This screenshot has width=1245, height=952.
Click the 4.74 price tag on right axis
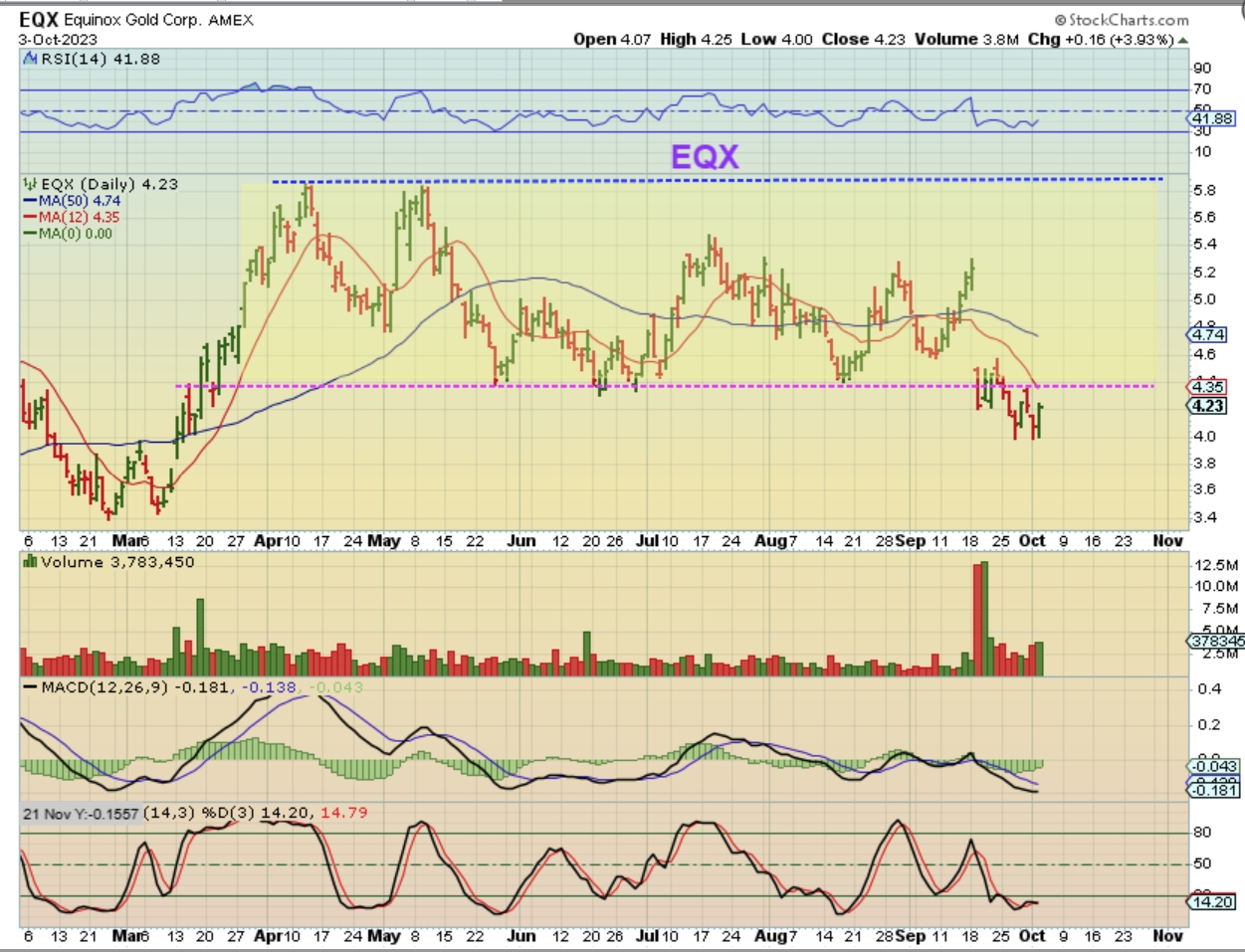pyautogui.click(x=1208, y=334)
